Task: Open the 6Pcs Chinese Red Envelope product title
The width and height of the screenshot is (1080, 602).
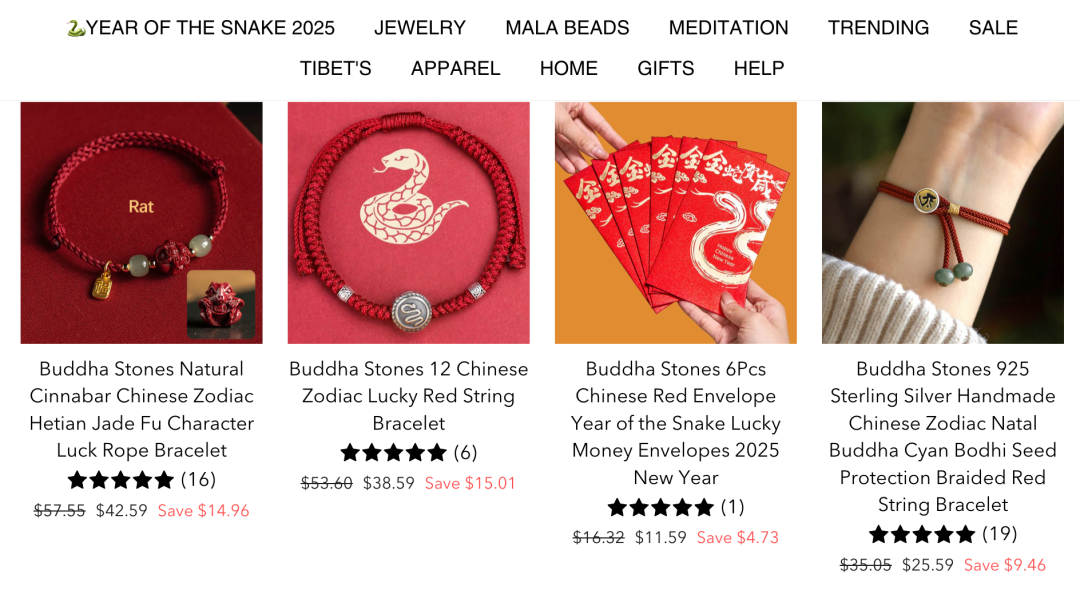Action: point(676,423)
